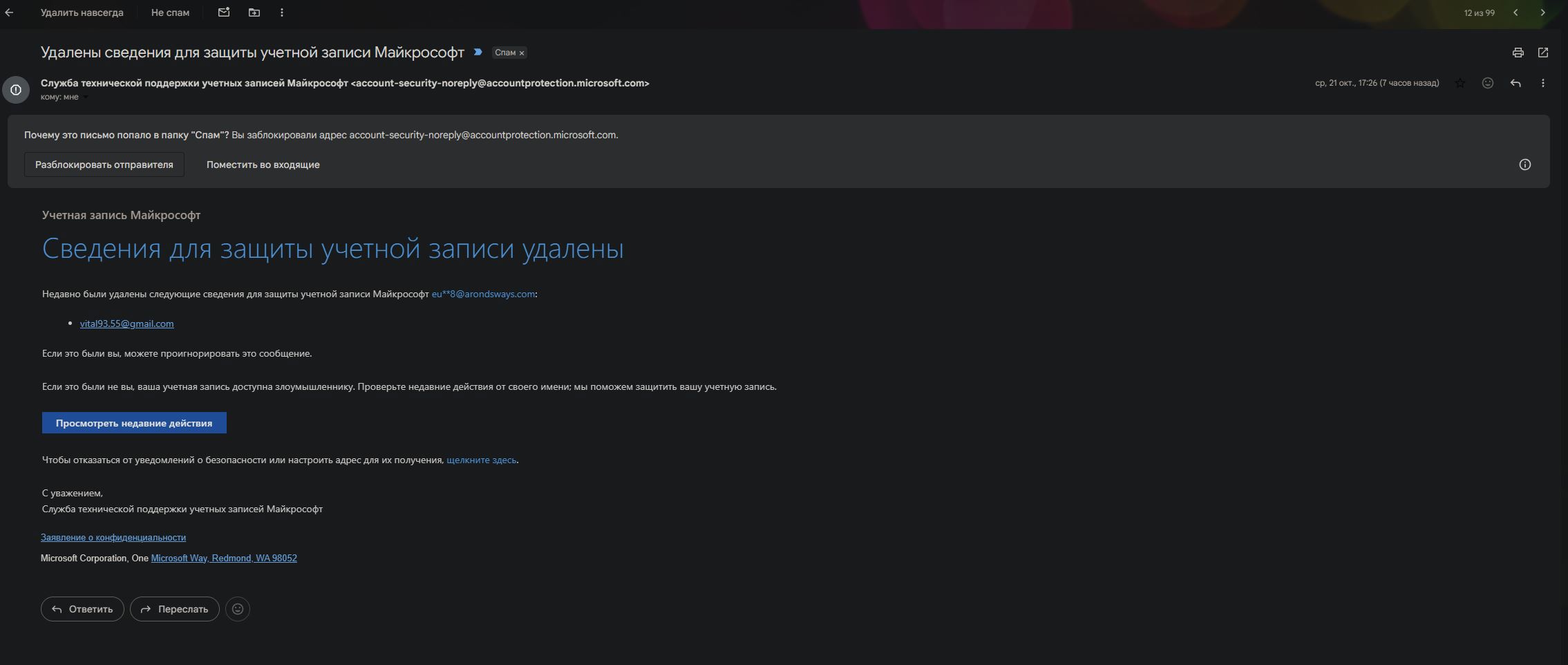Star this Microsoft account email
Viewport: 1568px width, 665px height.
(x=1460, y=83)
